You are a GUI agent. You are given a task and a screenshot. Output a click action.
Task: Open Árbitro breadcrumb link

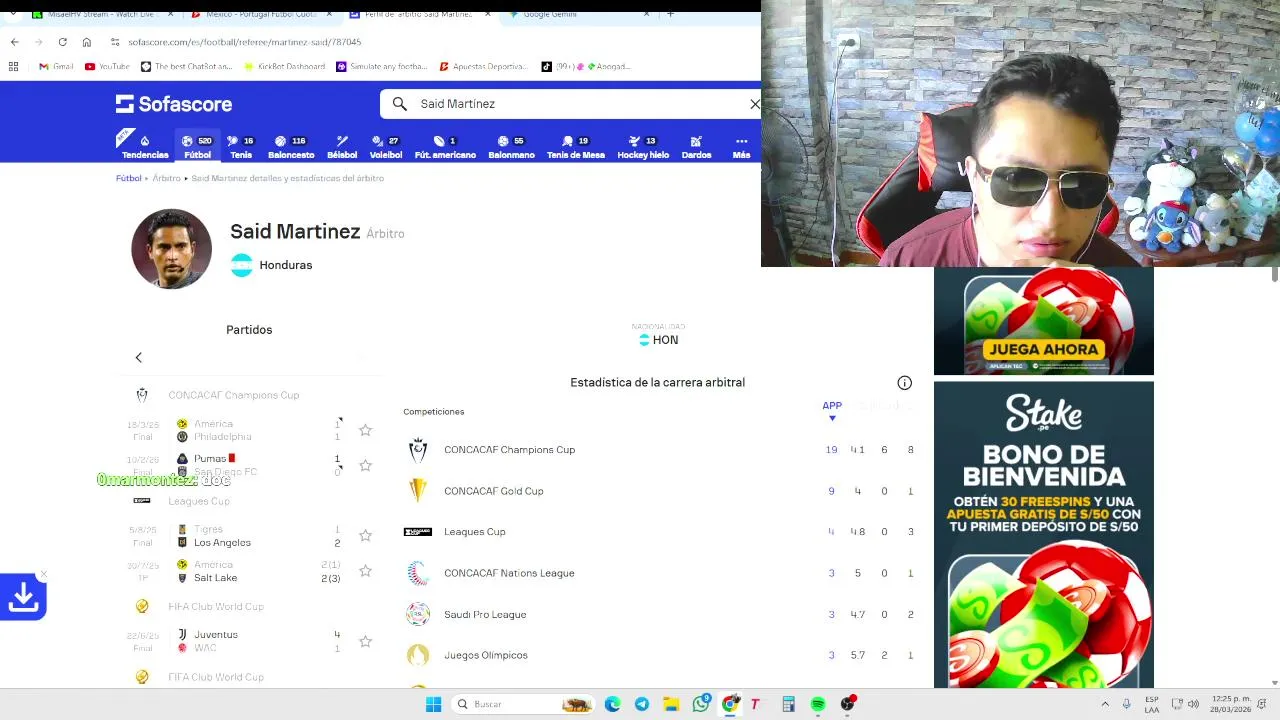pyautogui.click(x=166, y=178)
